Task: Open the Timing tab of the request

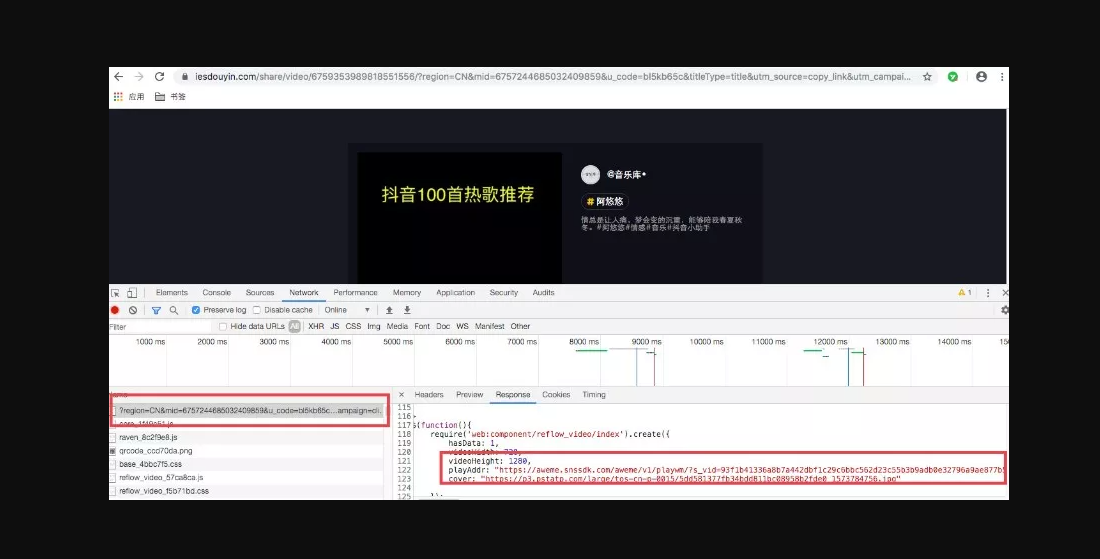Action: click(594, 395)
